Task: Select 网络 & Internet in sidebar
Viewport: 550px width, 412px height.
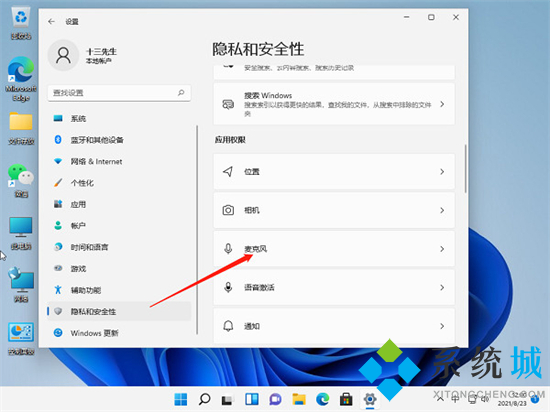Action: 119,161
